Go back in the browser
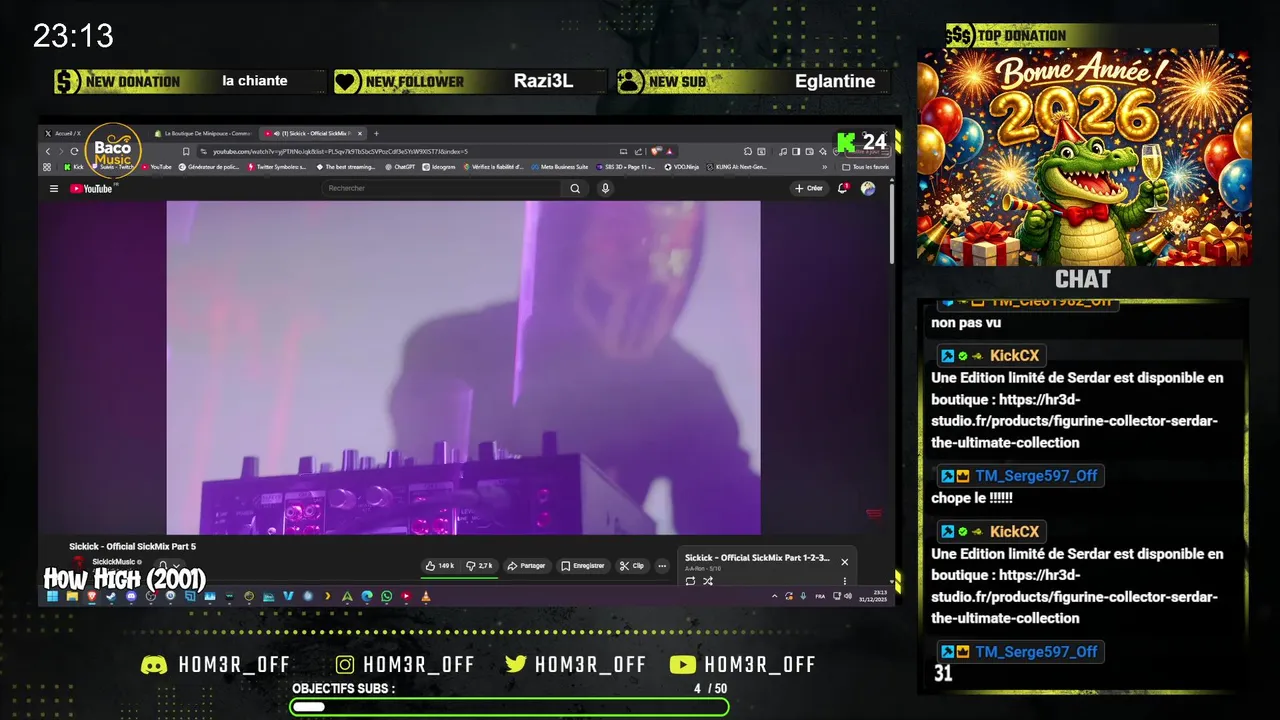Screen dimensions: 1280x720 [48, 151]
